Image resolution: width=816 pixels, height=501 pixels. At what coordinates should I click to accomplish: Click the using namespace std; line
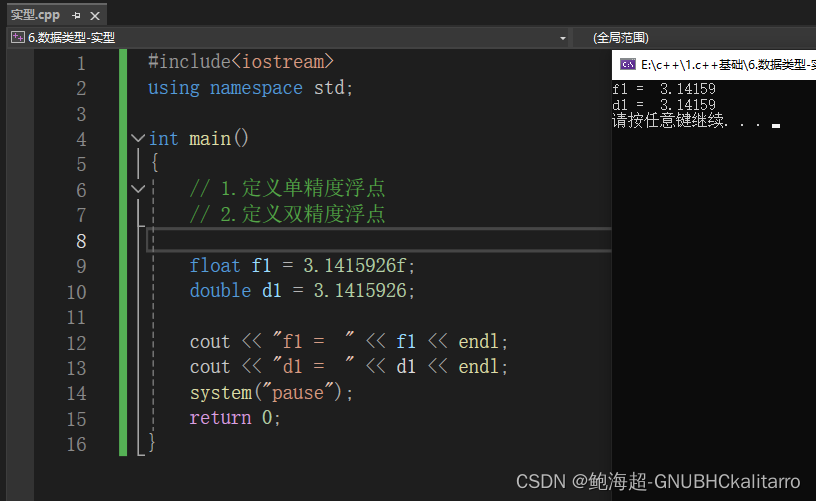(x=250, y=88)
